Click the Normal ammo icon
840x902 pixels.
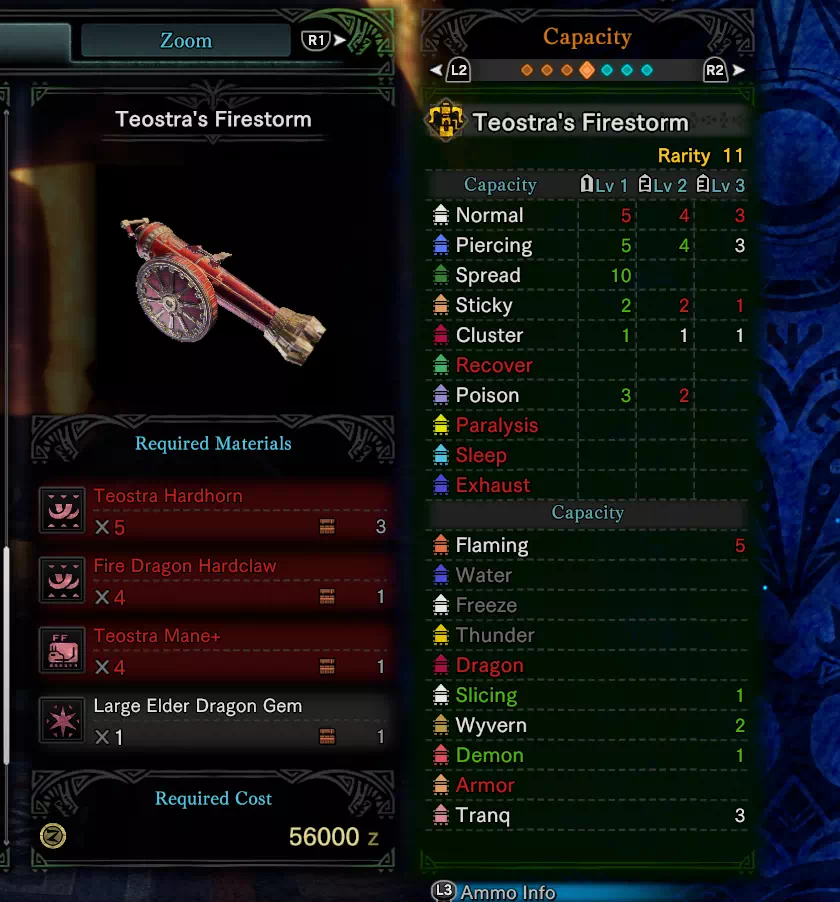441,215
